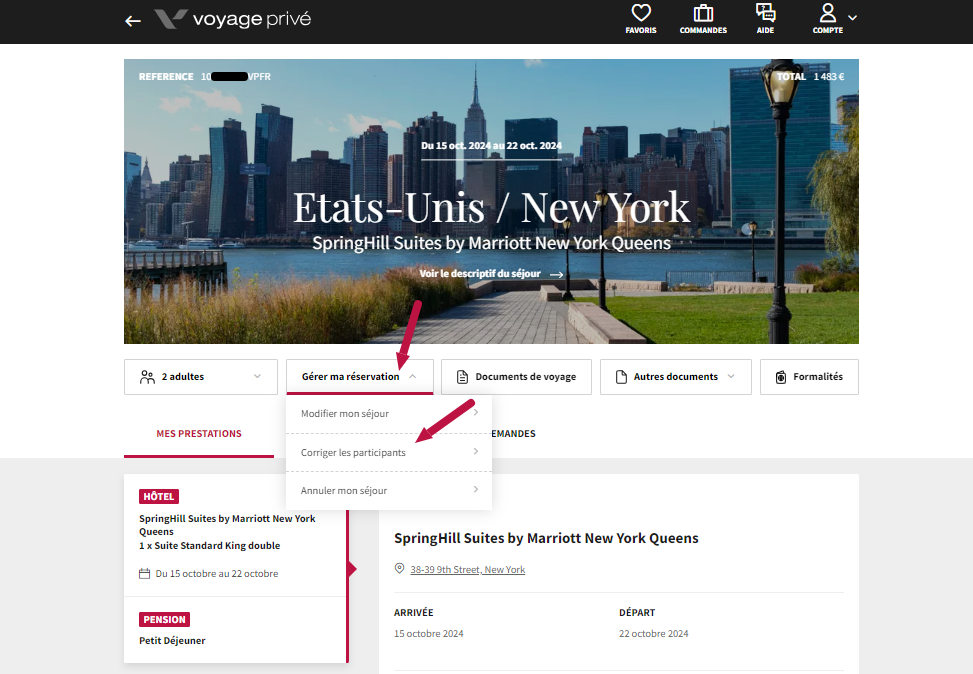The image size is (973, 674).
Task: Click the SpringHill Suites detail heading
Action: point(546,538)
